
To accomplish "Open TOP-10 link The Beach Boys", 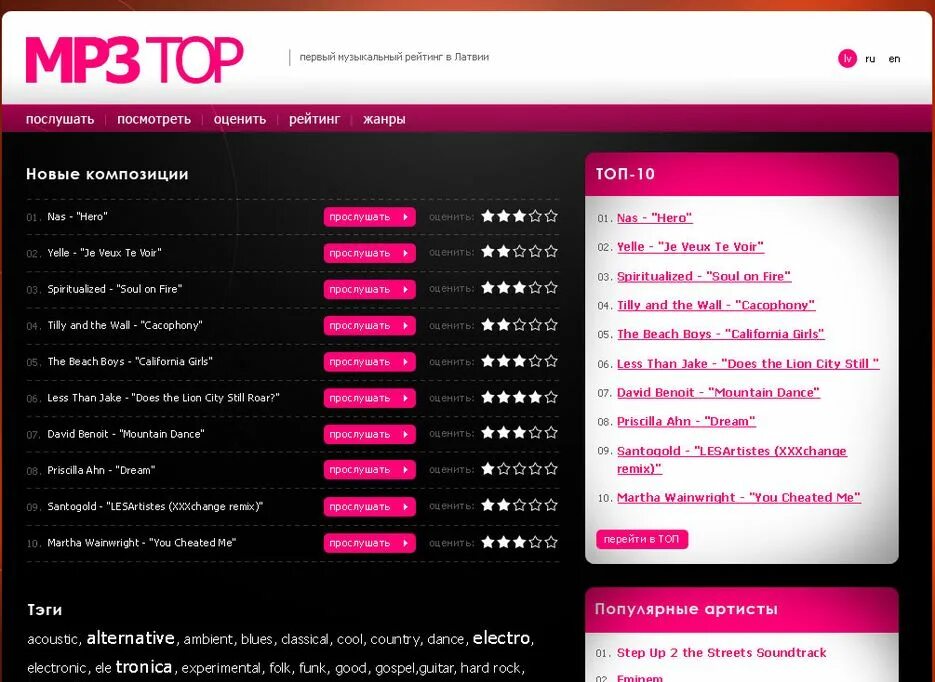I will point(721,334).
